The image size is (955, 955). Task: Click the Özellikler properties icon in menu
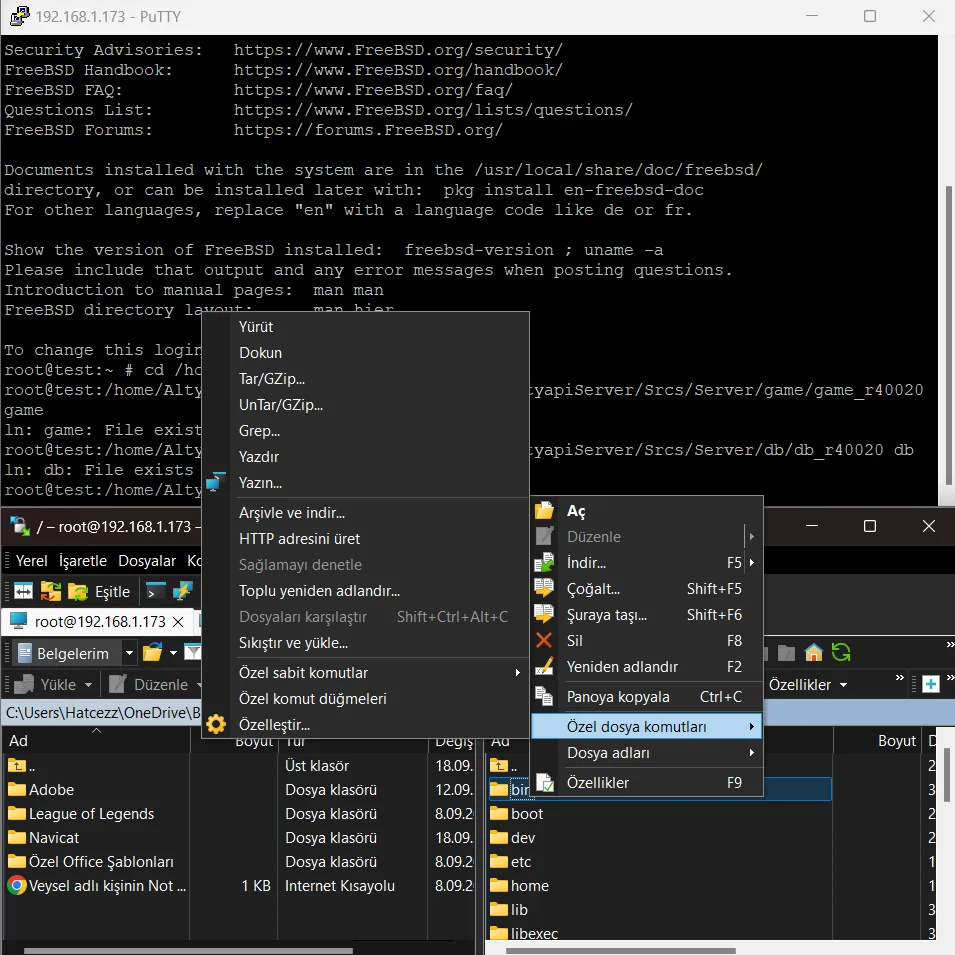click(x=544, y=783)
